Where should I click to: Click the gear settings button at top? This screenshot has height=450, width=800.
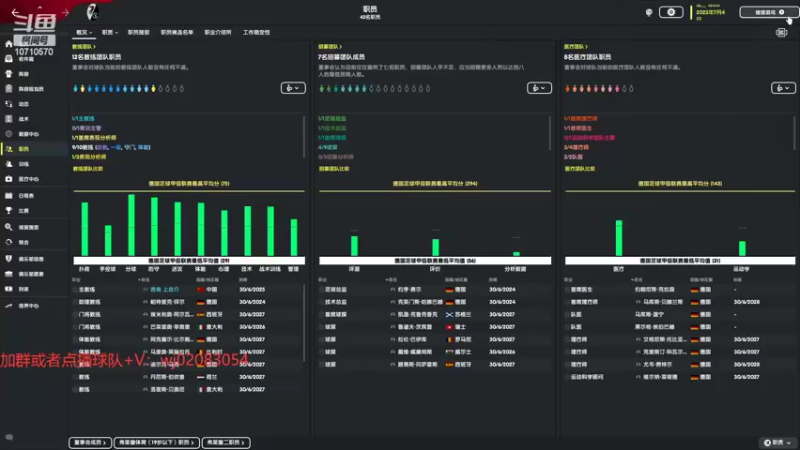671,12
